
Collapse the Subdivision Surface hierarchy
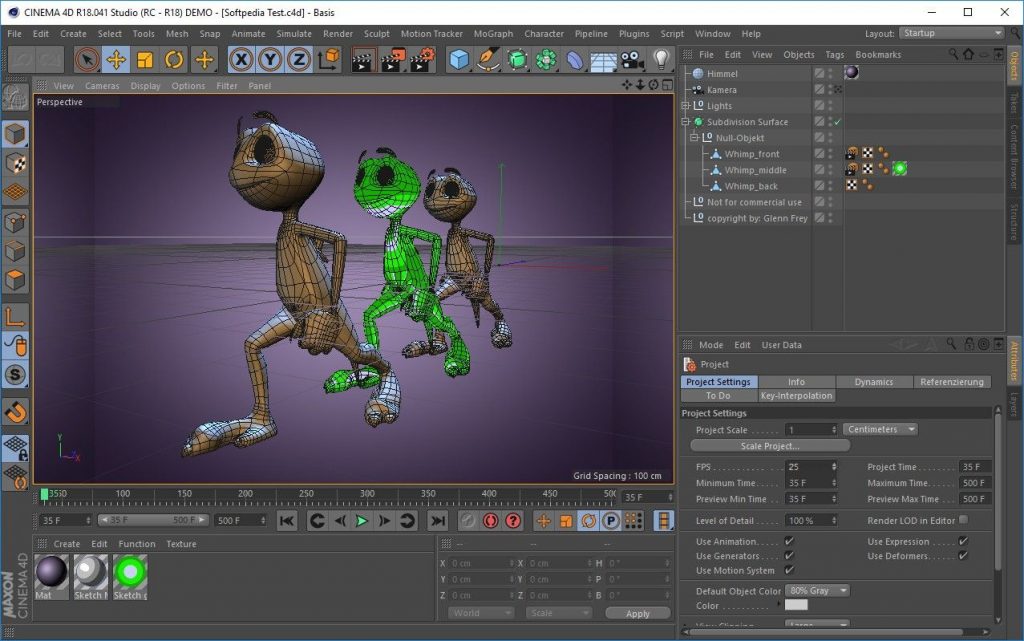(x=685, y=122)
